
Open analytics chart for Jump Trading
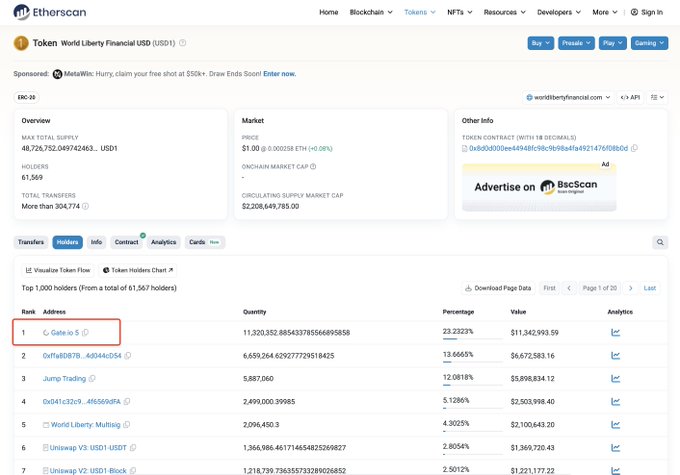click(x=615, y=378)
